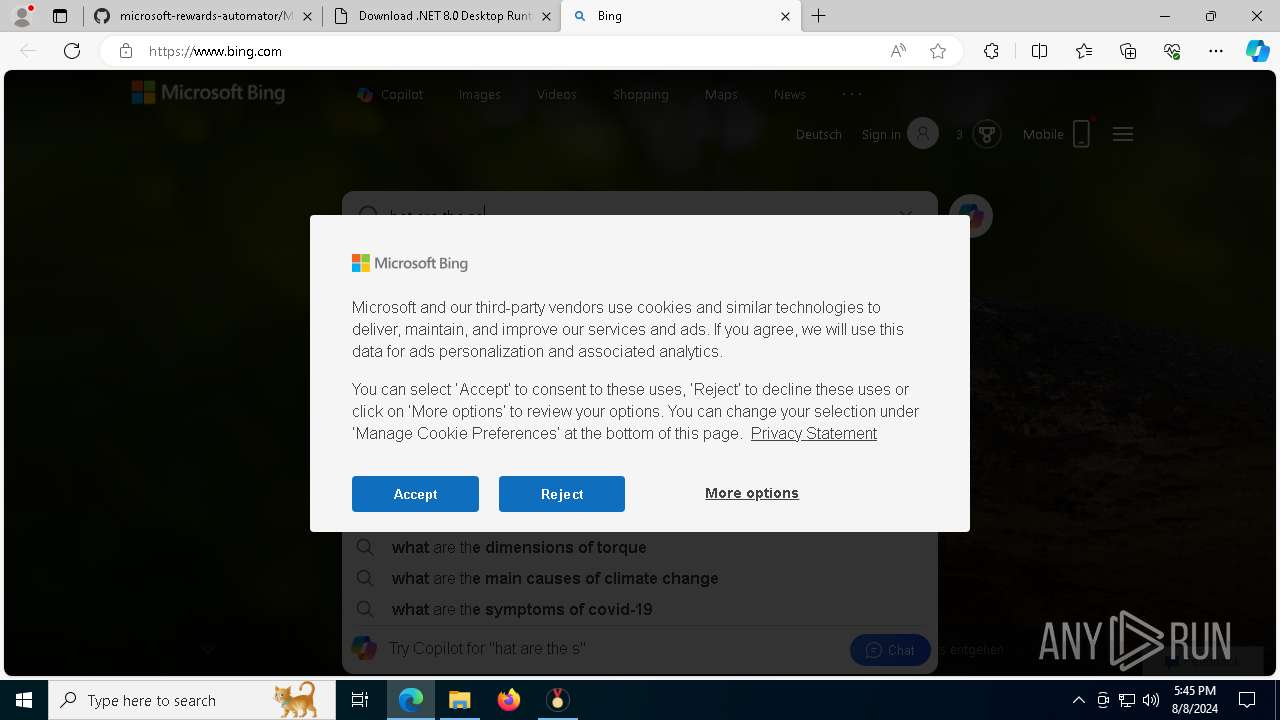Switch to the Download .NET 8.0 tab
Screen dimensions: 1280x720
tap(442, 16)
